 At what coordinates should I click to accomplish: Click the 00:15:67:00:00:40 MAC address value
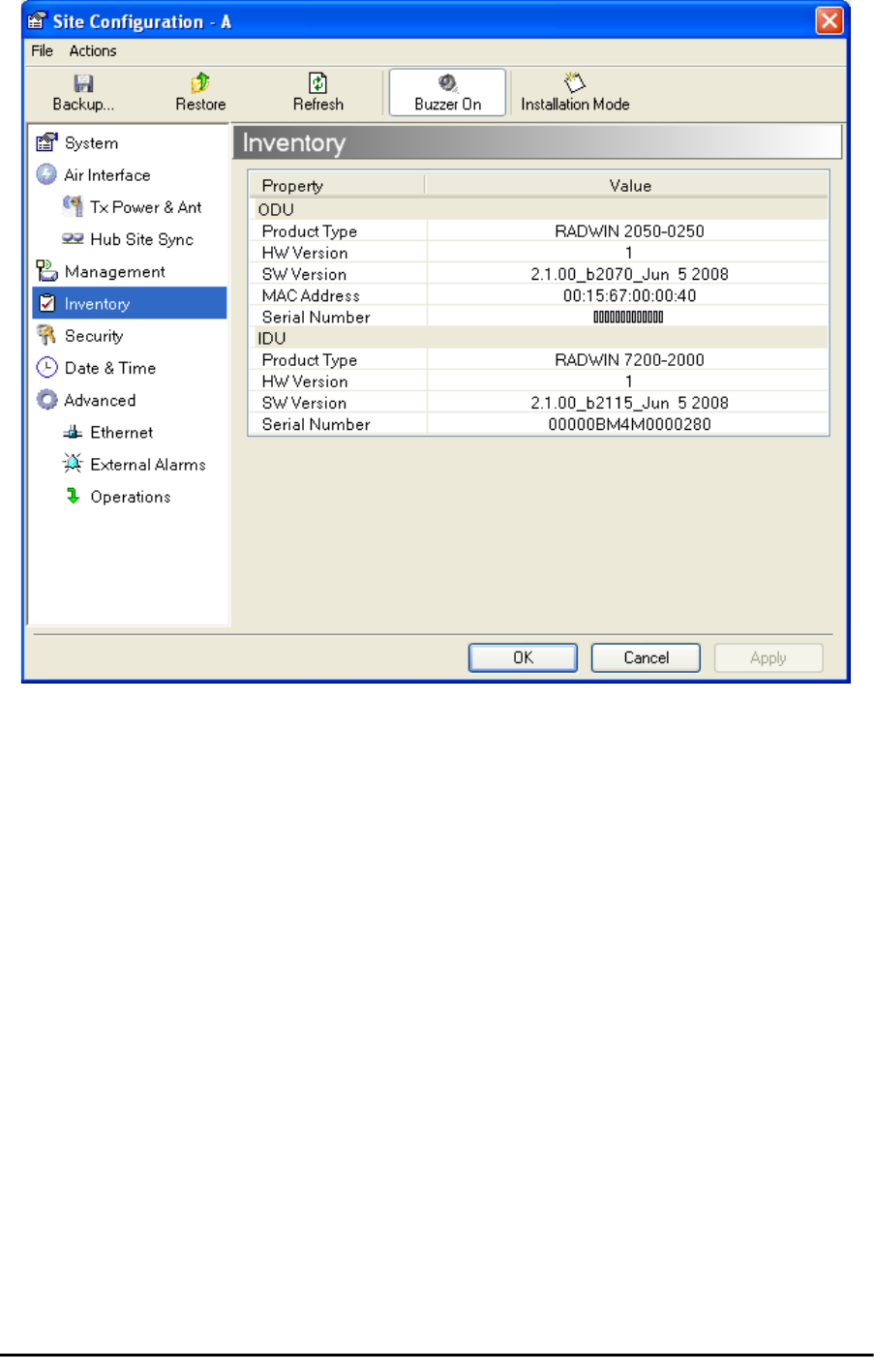pyautogui.click(x=629, y=295)
